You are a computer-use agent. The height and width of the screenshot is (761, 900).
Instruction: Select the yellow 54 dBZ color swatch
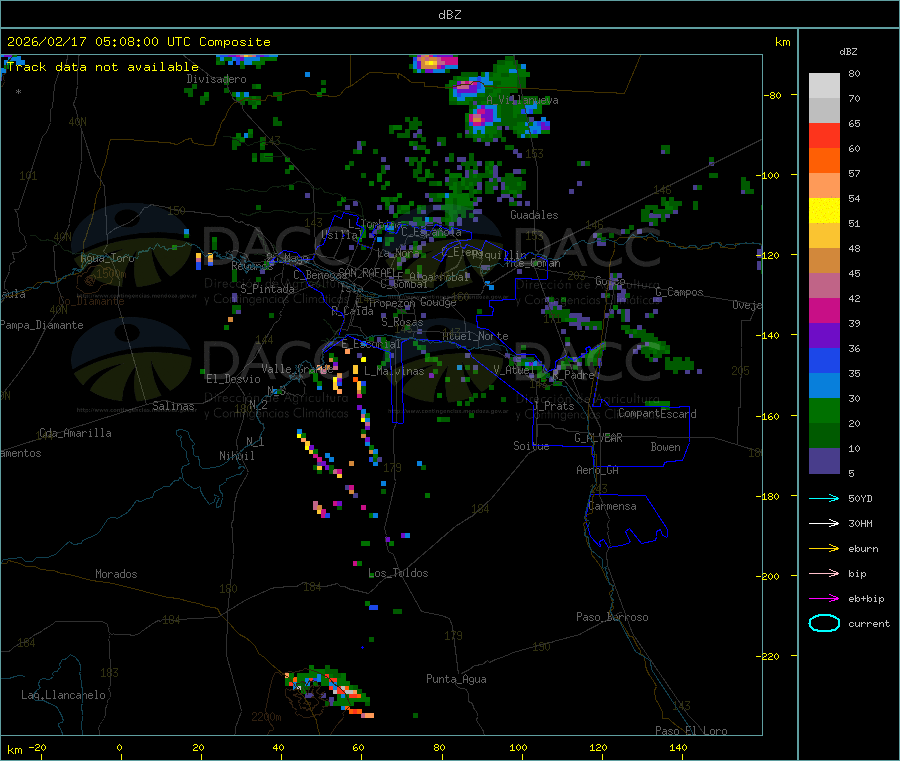tap(824, 211)
